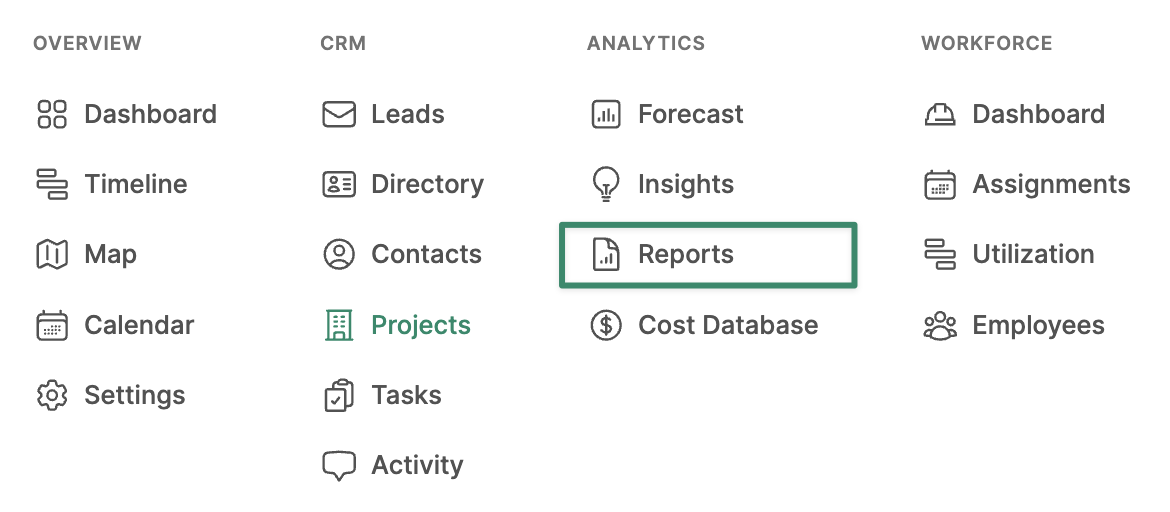Select the Directory ID card icon
The image size is (1170, 512).
pyautogui.click(x=339, y=184)
